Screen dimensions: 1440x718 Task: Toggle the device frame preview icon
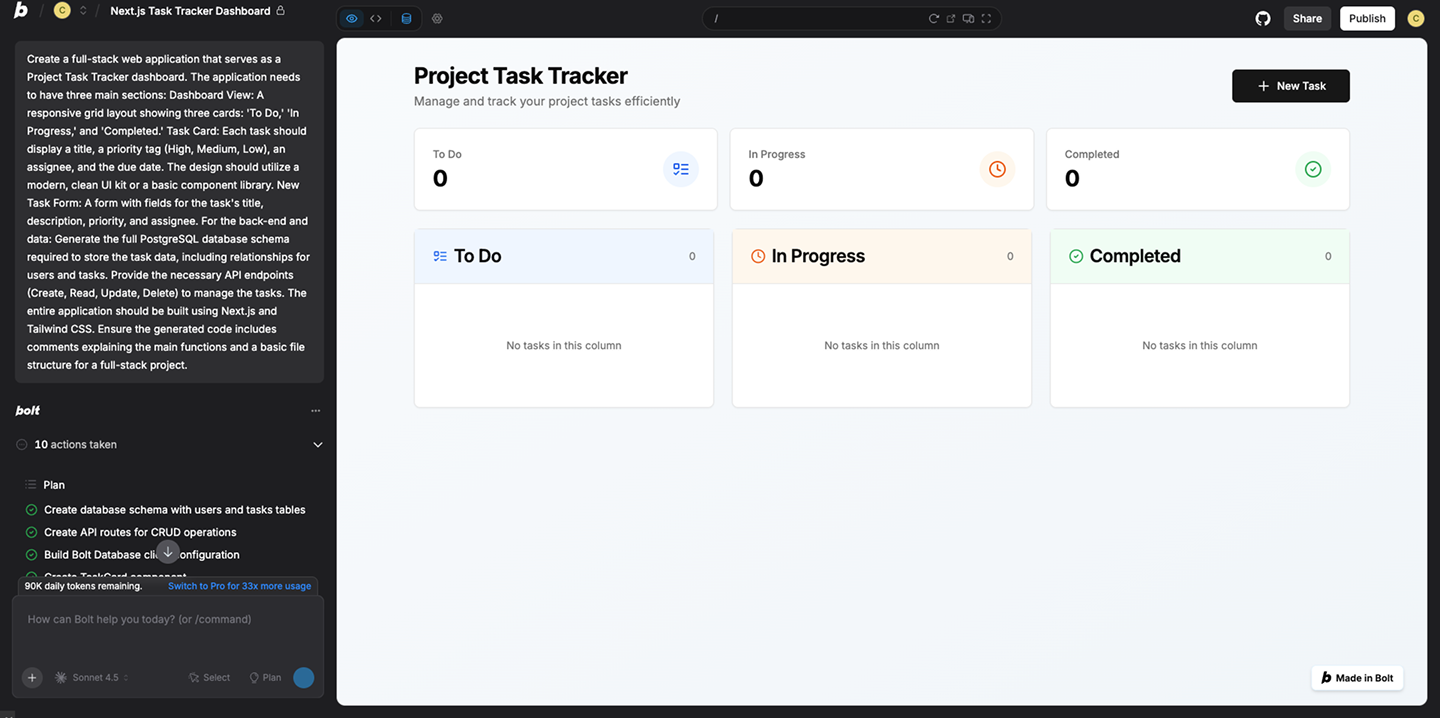click(968, 18)
